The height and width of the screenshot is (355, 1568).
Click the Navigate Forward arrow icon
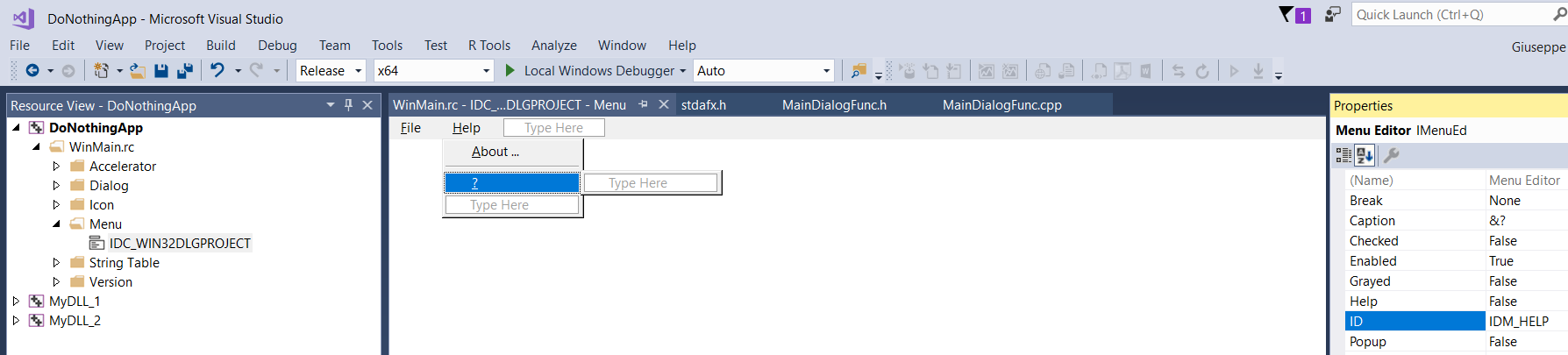pos(68,70)
